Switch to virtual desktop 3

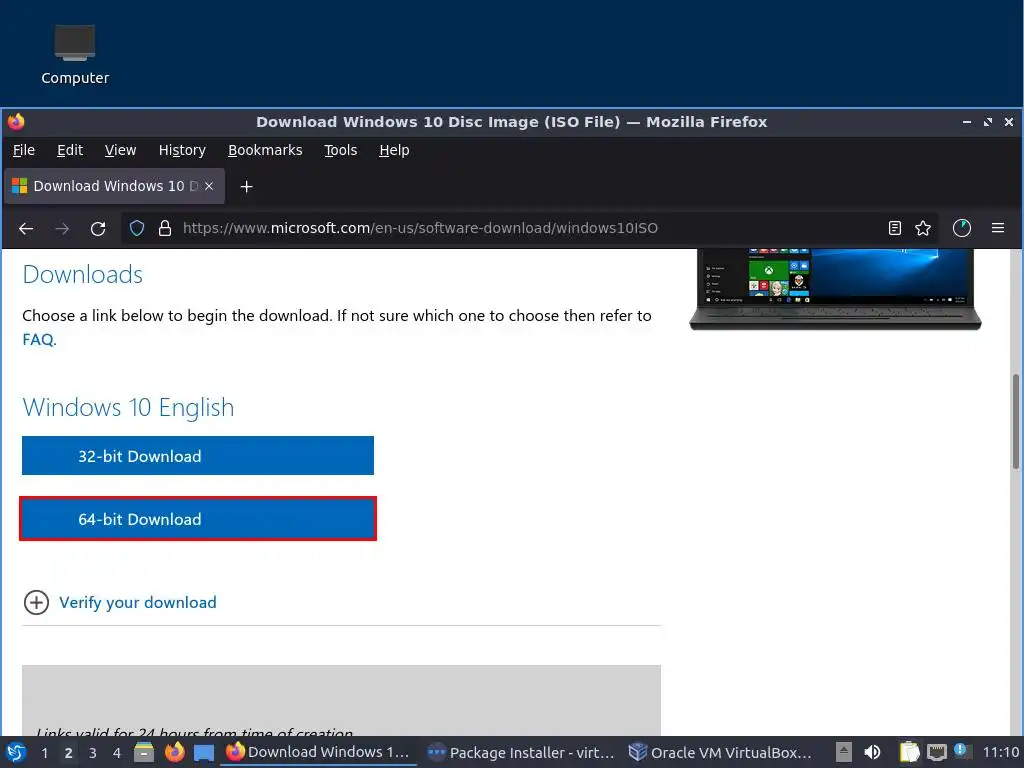(93, 753)
